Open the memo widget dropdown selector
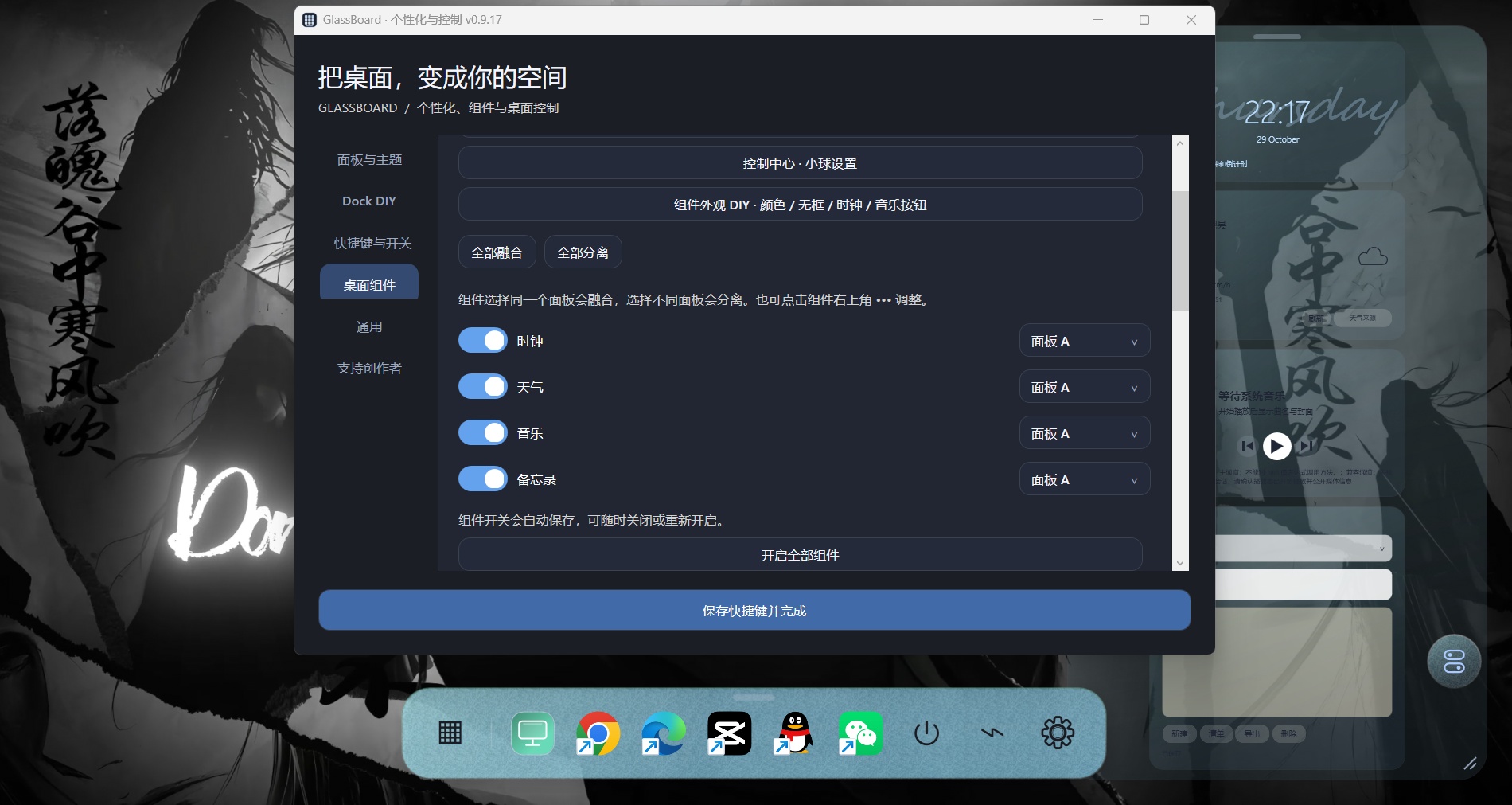Screen dimensions: 1512x805 pos(1304,549)
